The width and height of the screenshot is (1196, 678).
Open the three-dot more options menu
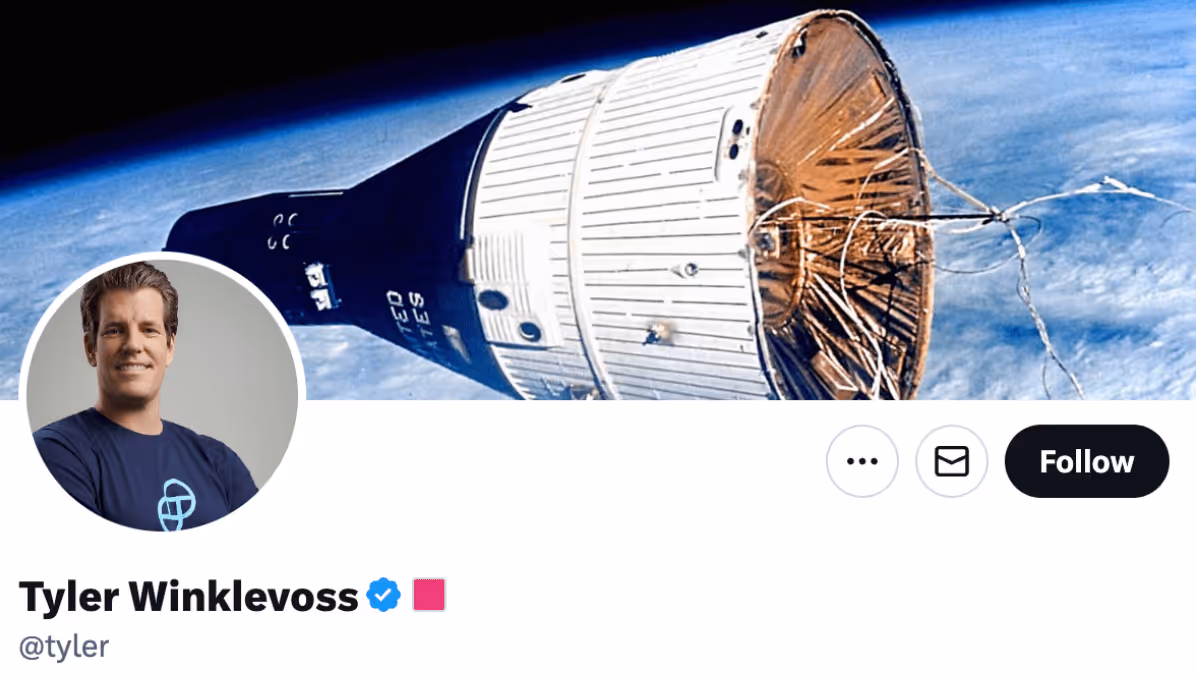(x=862, y=461)
